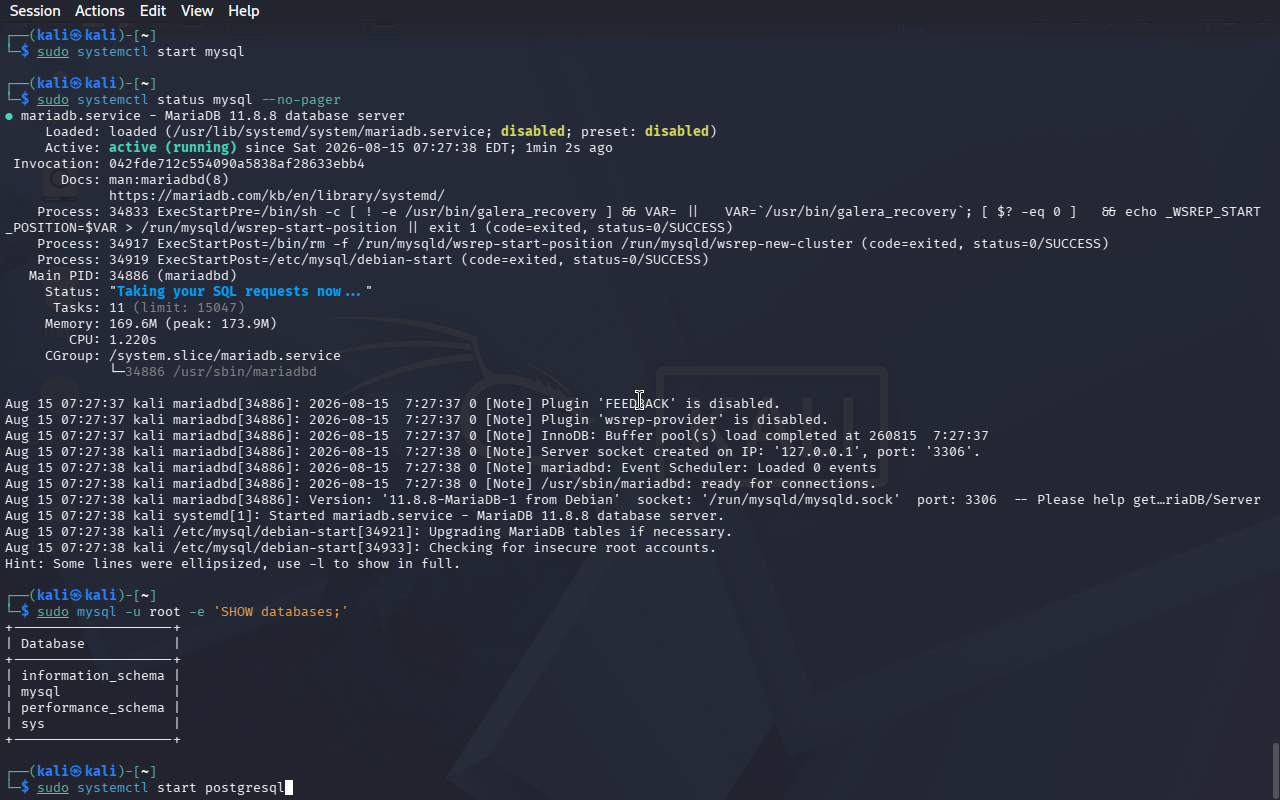
Task: Click the '/system.slice/mariadb.service' CGroup path
Action: tap(225, 356)
